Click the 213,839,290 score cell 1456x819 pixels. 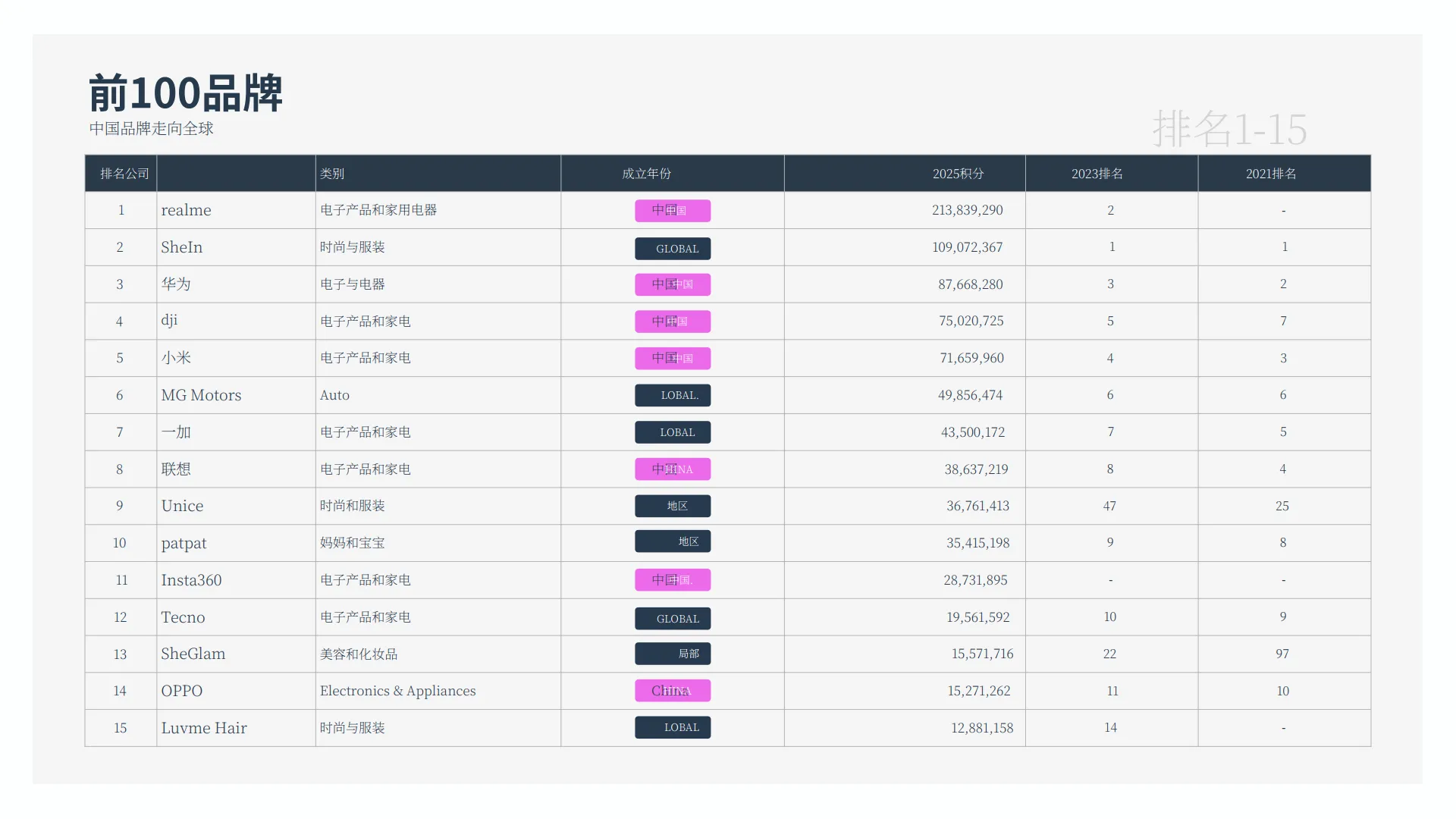(967, 210)
